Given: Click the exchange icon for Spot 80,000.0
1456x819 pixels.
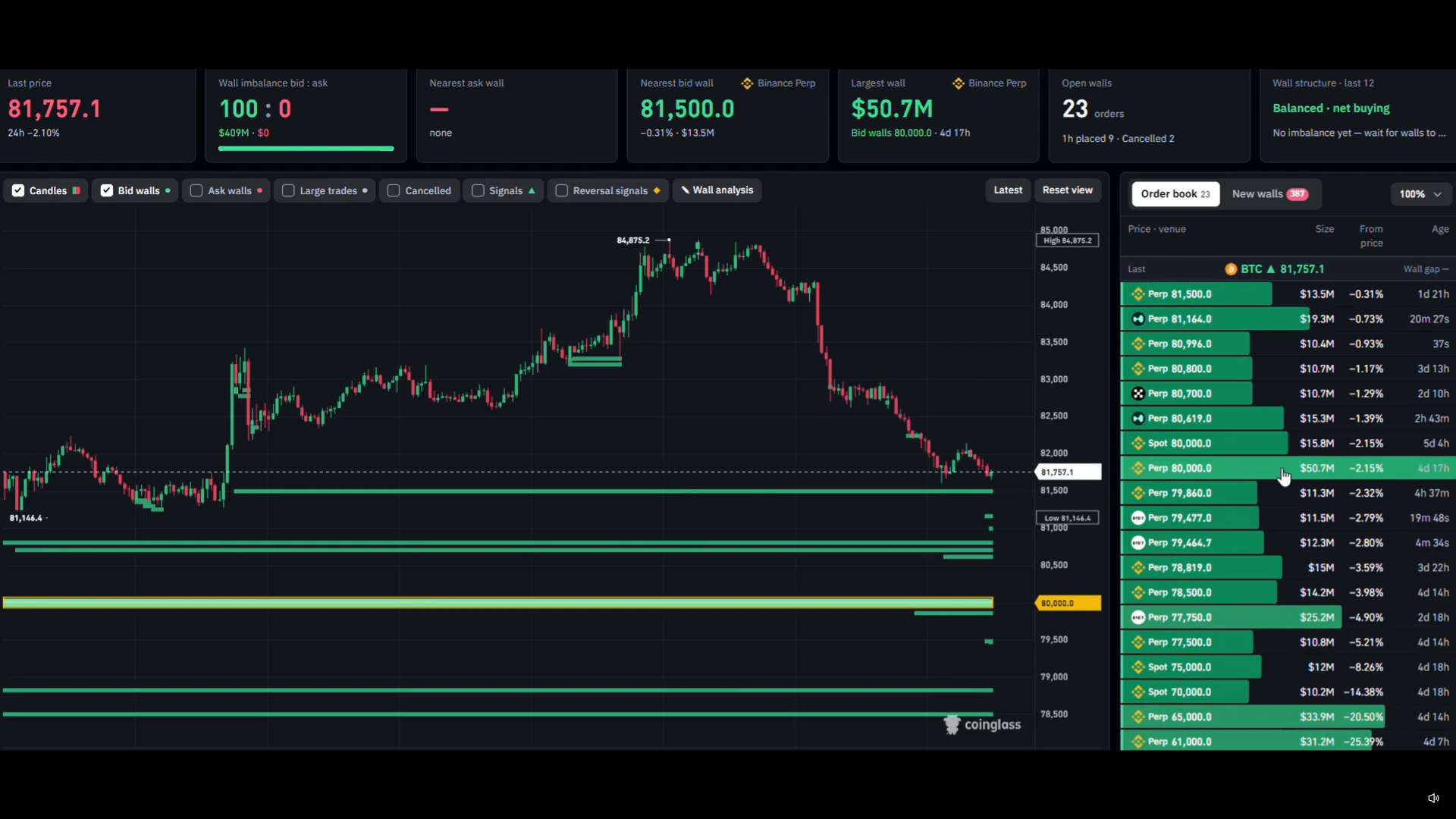Looking at the screenshot, I should coord(1137,444).
